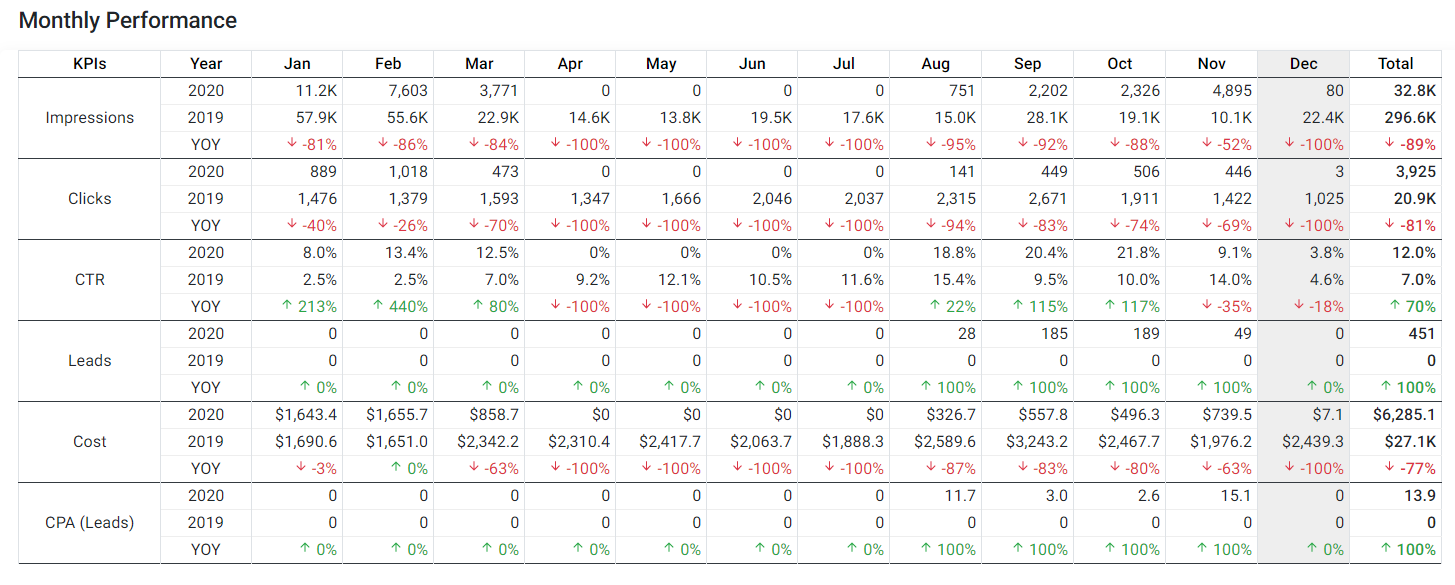Select the CTR KPI row label

pyautogui.click(x=89, y=279)
